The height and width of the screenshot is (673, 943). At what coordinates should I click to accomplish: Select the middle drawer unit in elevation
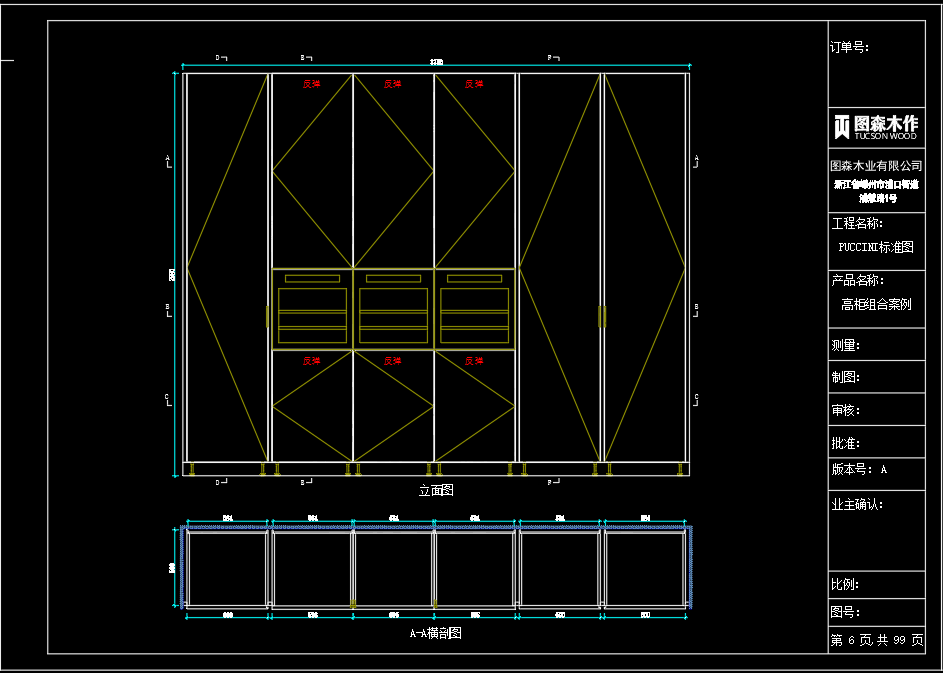393,309
